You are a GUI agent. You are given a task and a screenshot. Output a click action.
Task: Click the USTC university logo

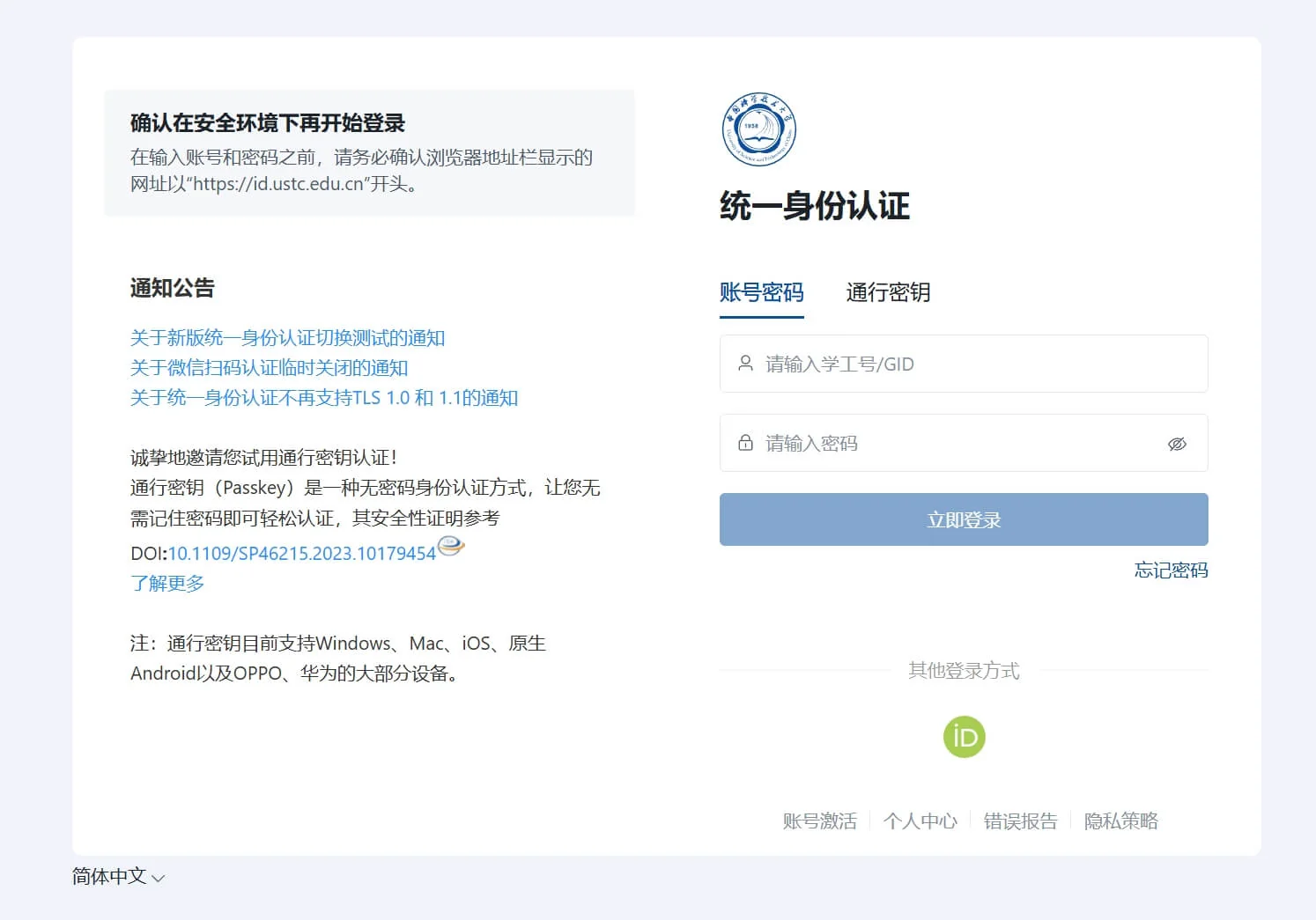coord(758,129)
